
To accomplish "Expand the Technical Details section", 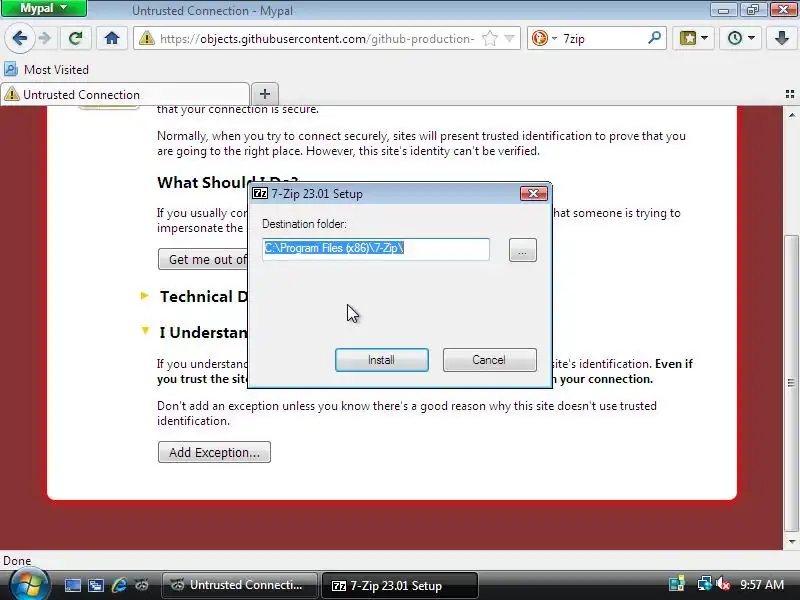I will 144,295.
